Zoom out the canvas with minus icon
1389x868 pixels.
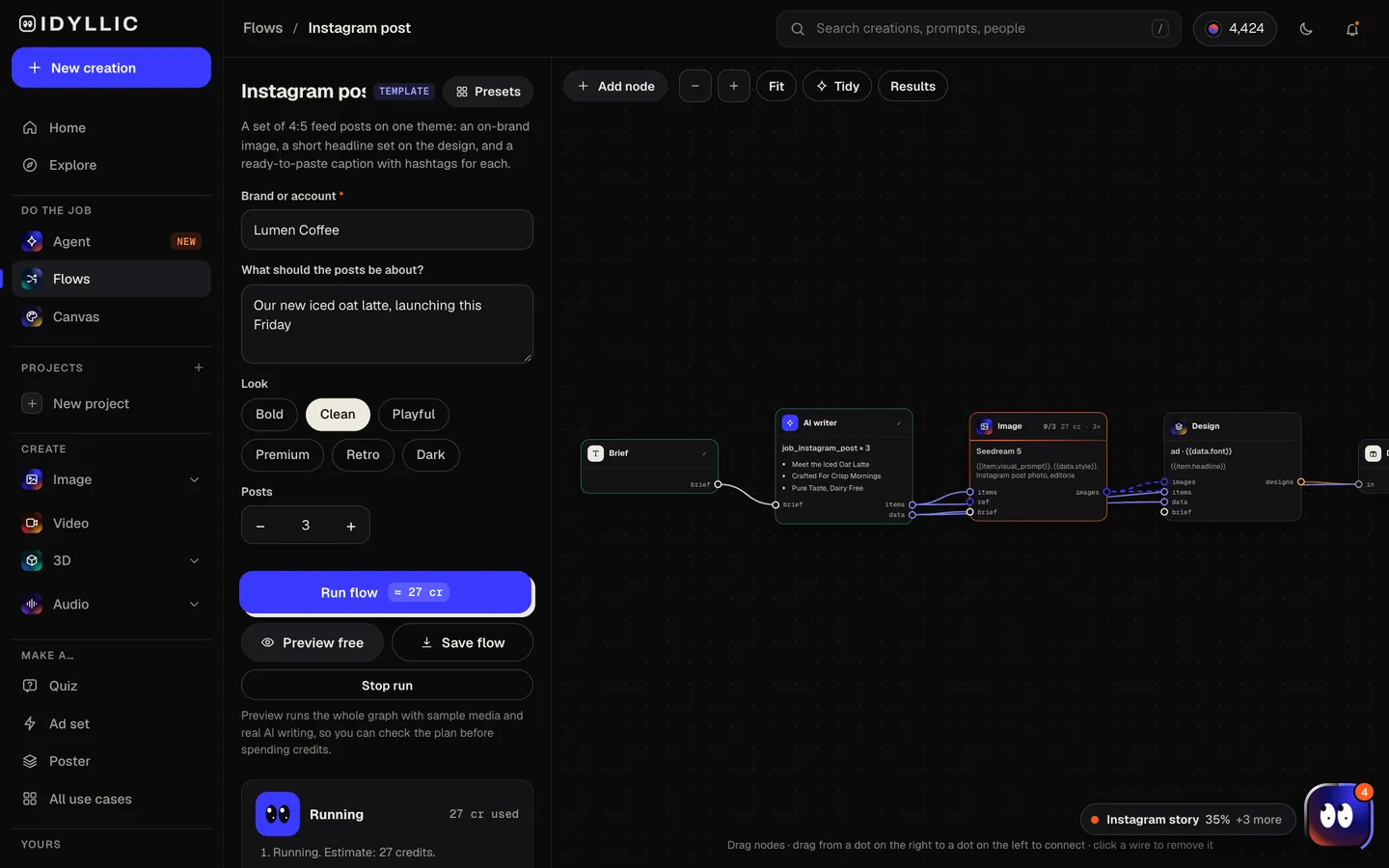pyautogui.click(x=695, y=86)
